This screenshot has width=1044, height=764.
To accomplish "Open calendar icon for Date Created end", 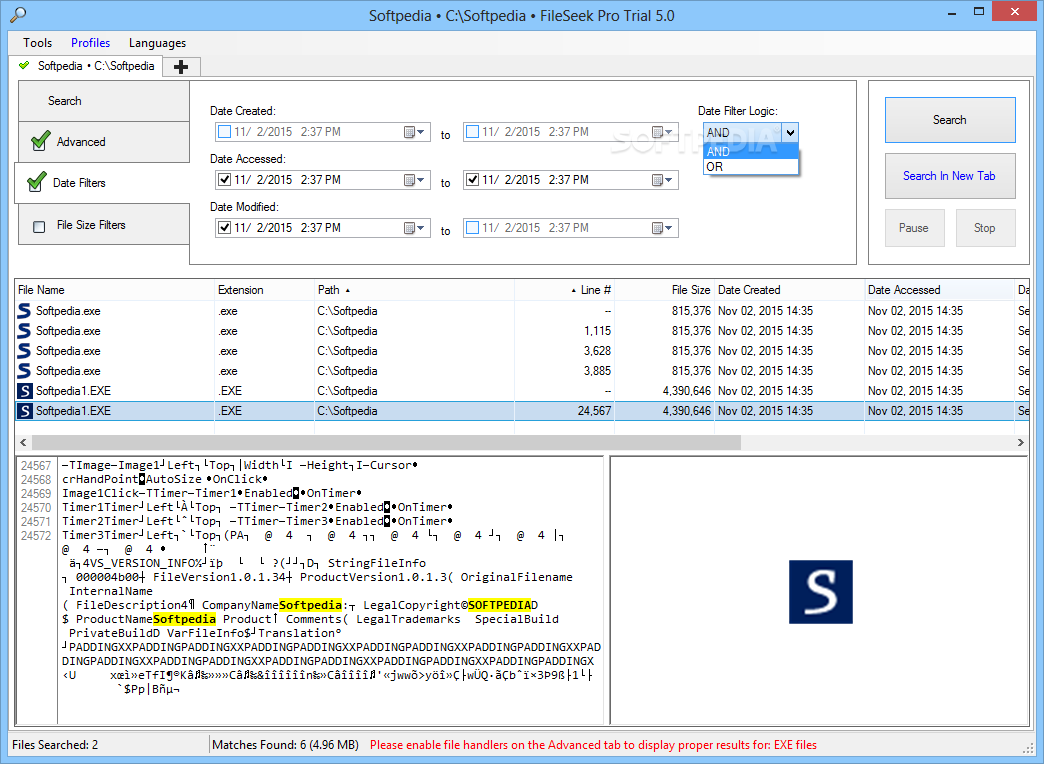I will [662, 132].
